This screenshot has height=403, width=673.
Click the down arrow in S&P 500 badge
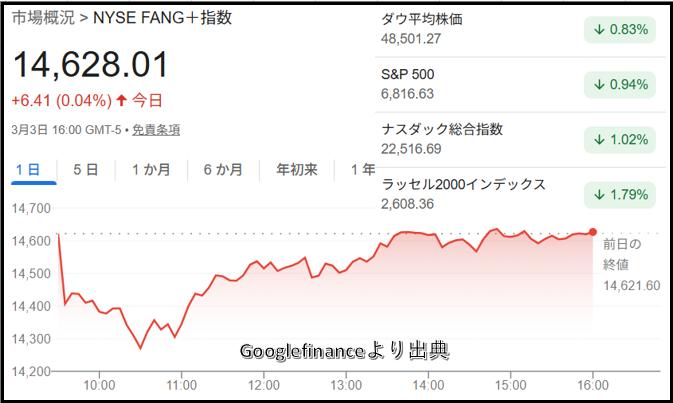[598, 84]
